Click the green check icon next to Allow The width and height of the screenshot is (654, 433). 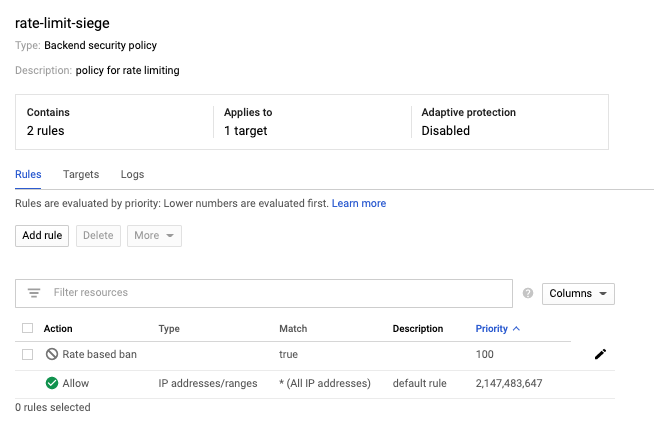pyautogui.click(x=52, y=383)
